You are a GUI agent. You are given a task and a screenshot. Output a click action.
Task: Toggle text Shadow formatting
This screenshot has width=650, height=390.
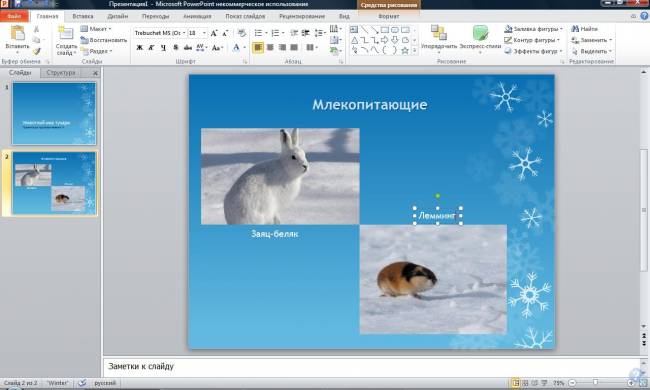pos(176,47)
